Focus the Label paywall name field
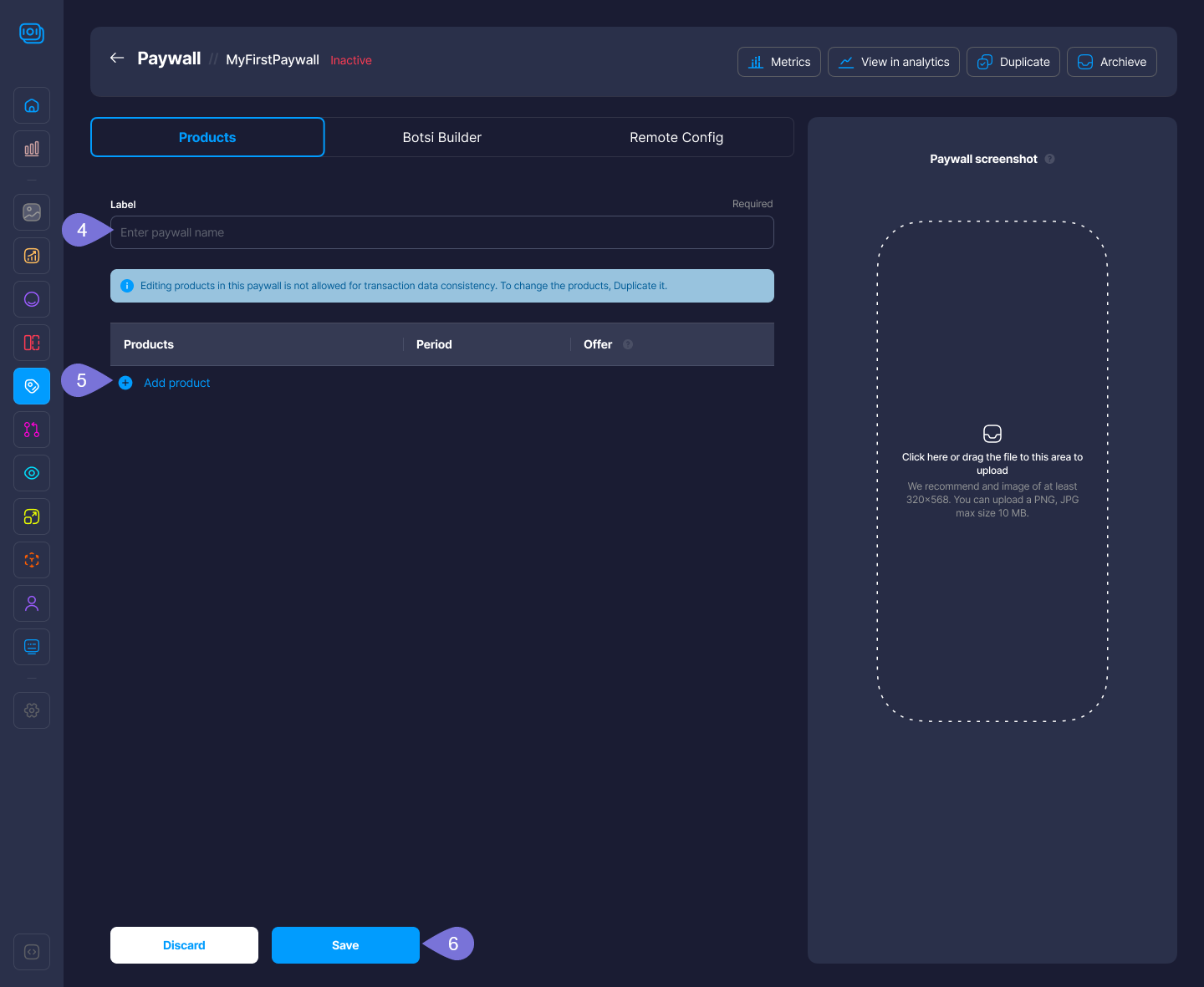1204x987 pixels. [441, 232]
